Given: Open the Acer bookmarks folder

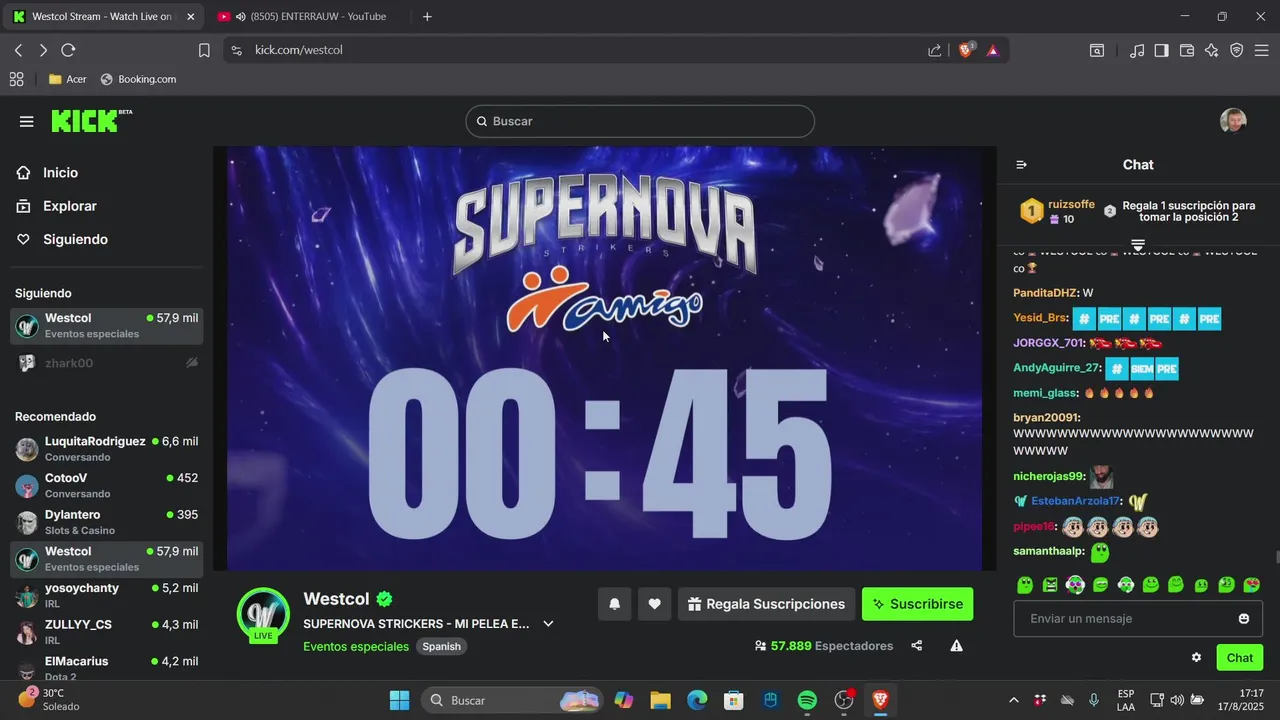Looking at the screenshot, I should pos(68,79).
